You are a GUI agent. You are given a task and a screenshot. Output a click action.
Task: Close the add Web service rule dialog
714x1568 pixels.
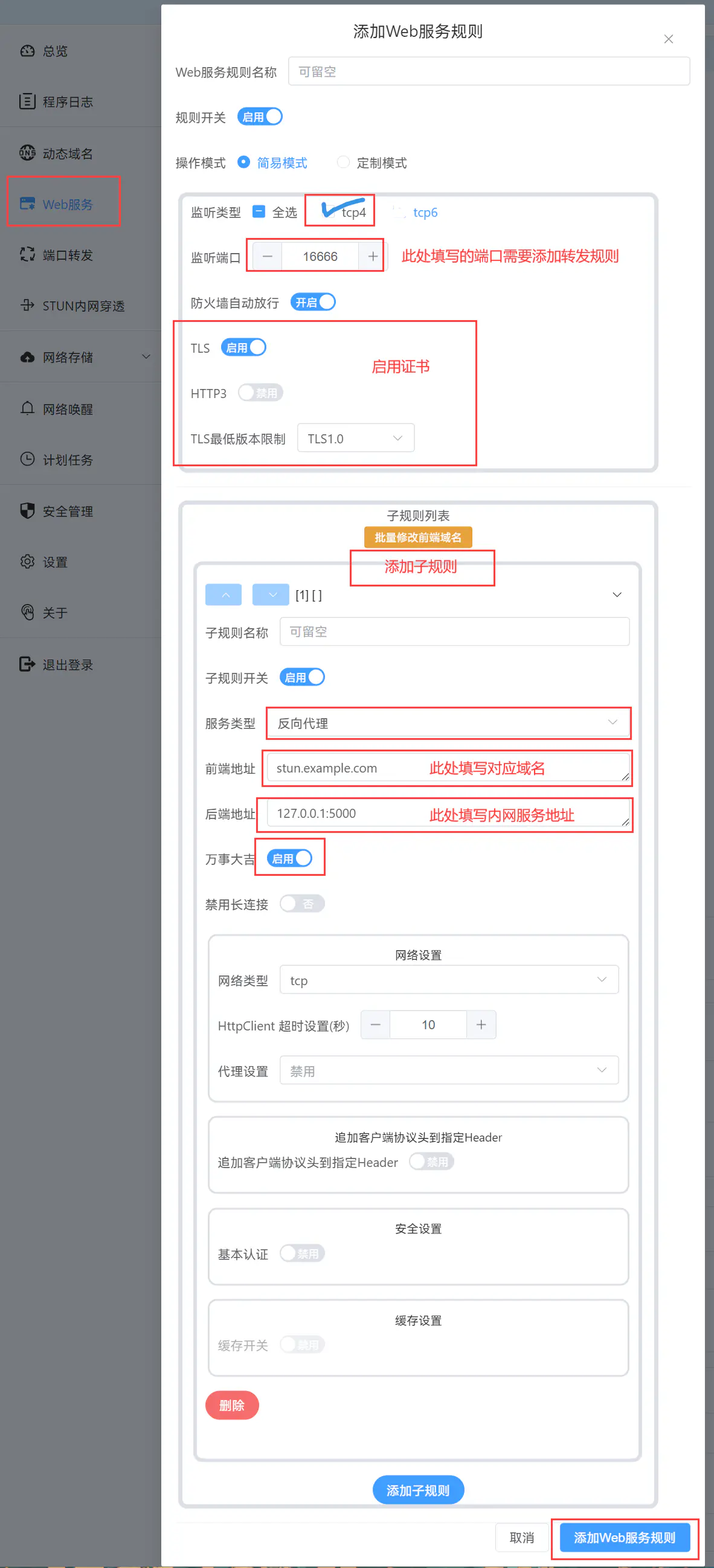tap(667, 39)
